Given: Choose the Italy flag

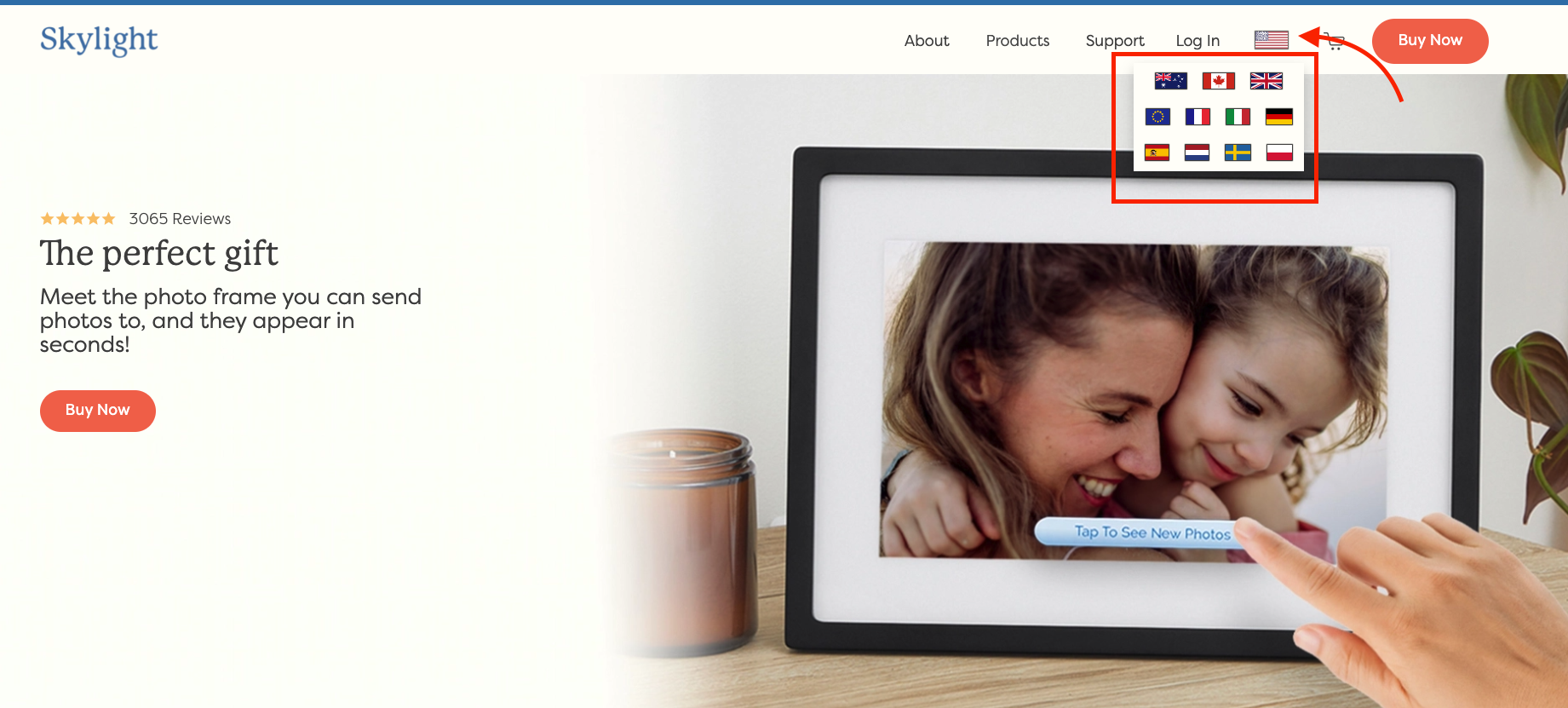Looking at the screenshot, I should [x=1238, y=117].
